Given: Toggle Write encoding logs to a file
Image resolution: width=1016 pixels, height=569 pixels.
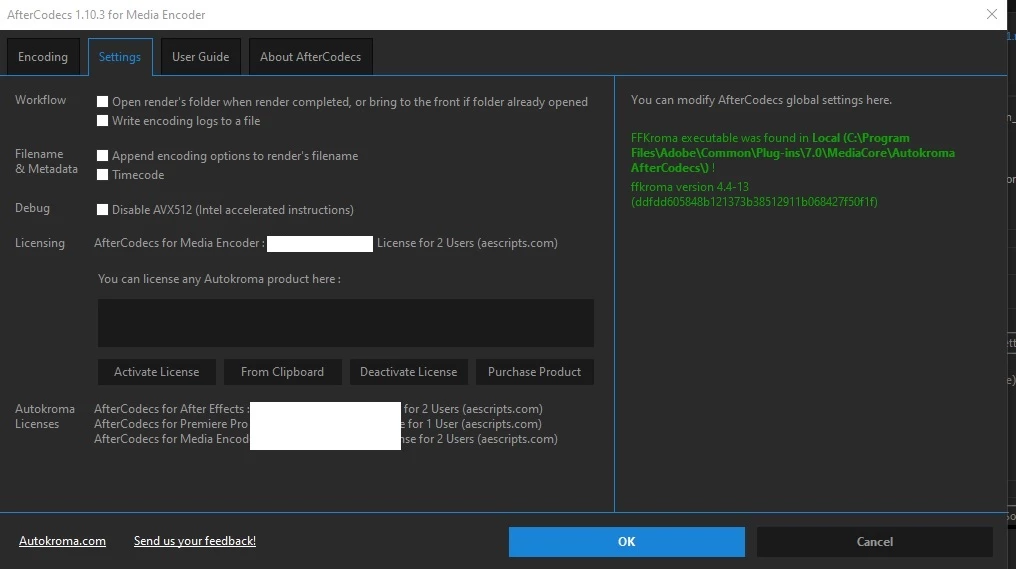Looking at the screenshot, I should [x=102, y=121].
